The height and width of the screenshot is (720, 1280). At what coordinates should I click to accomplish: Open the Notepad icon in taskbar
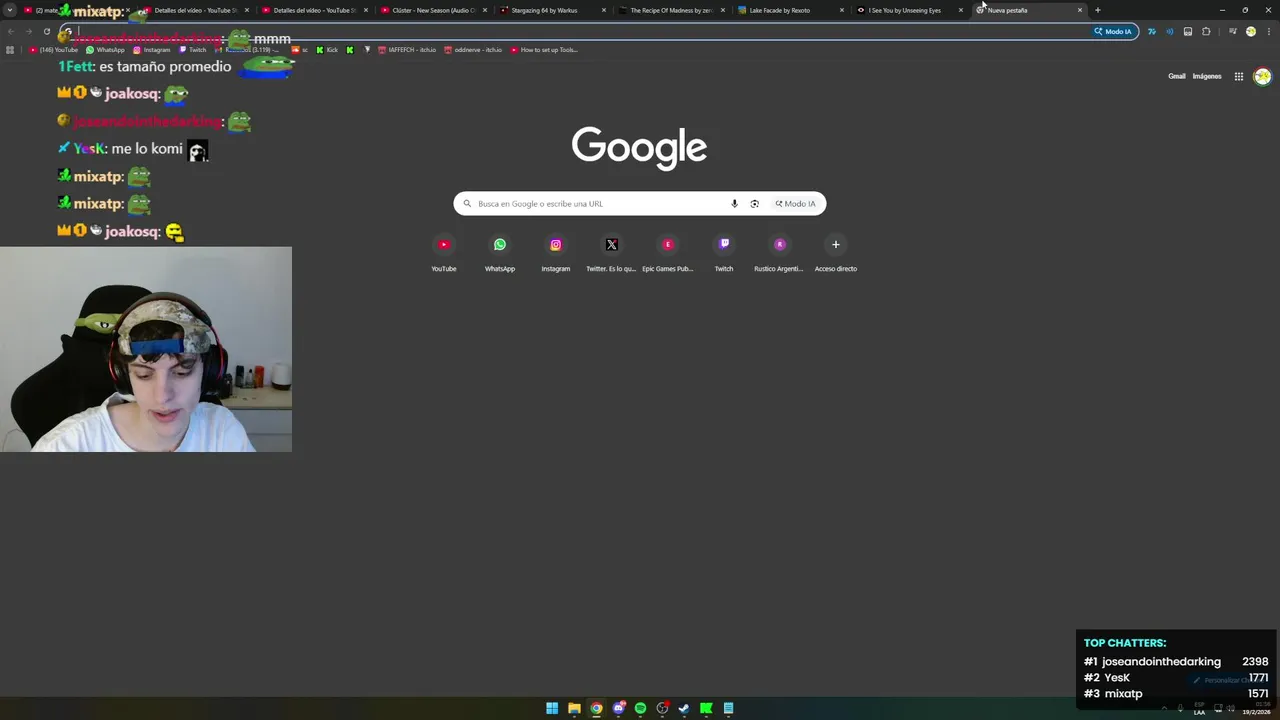click(728, 708)
